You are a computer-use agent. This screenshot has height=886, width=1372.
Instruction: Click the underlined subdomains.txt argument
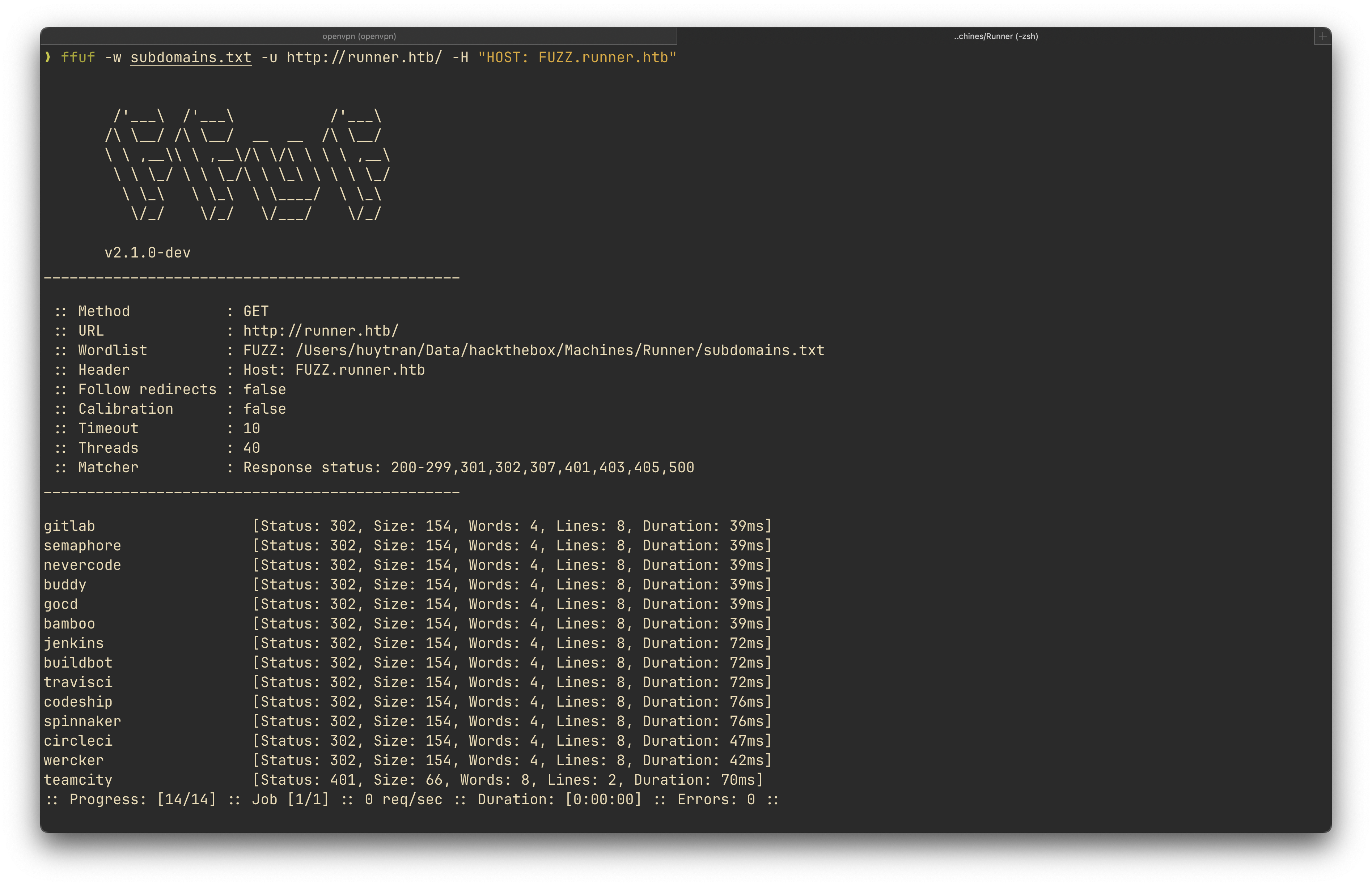click(190, 57)
